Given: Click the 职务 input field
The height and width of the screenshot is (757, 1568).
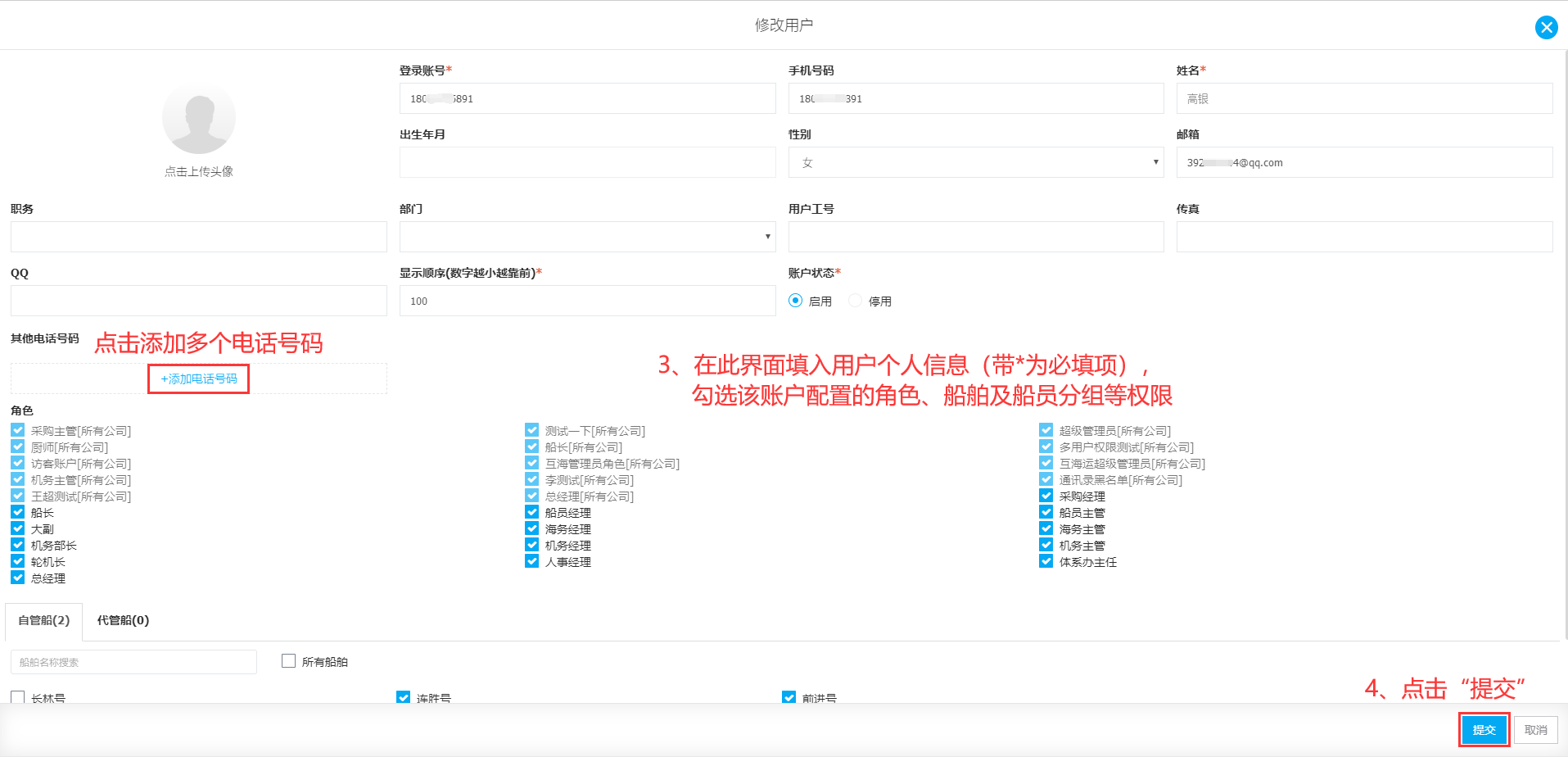Looking at the screenshot, I should [x=199, y=237].
